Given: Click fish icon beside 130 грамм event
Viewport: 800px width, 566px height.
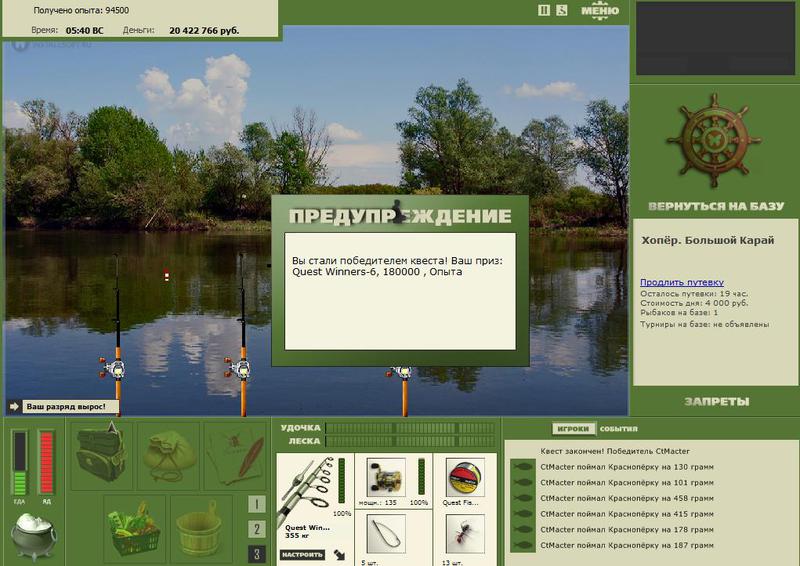Looking at the screenshot, I should 523,466.
